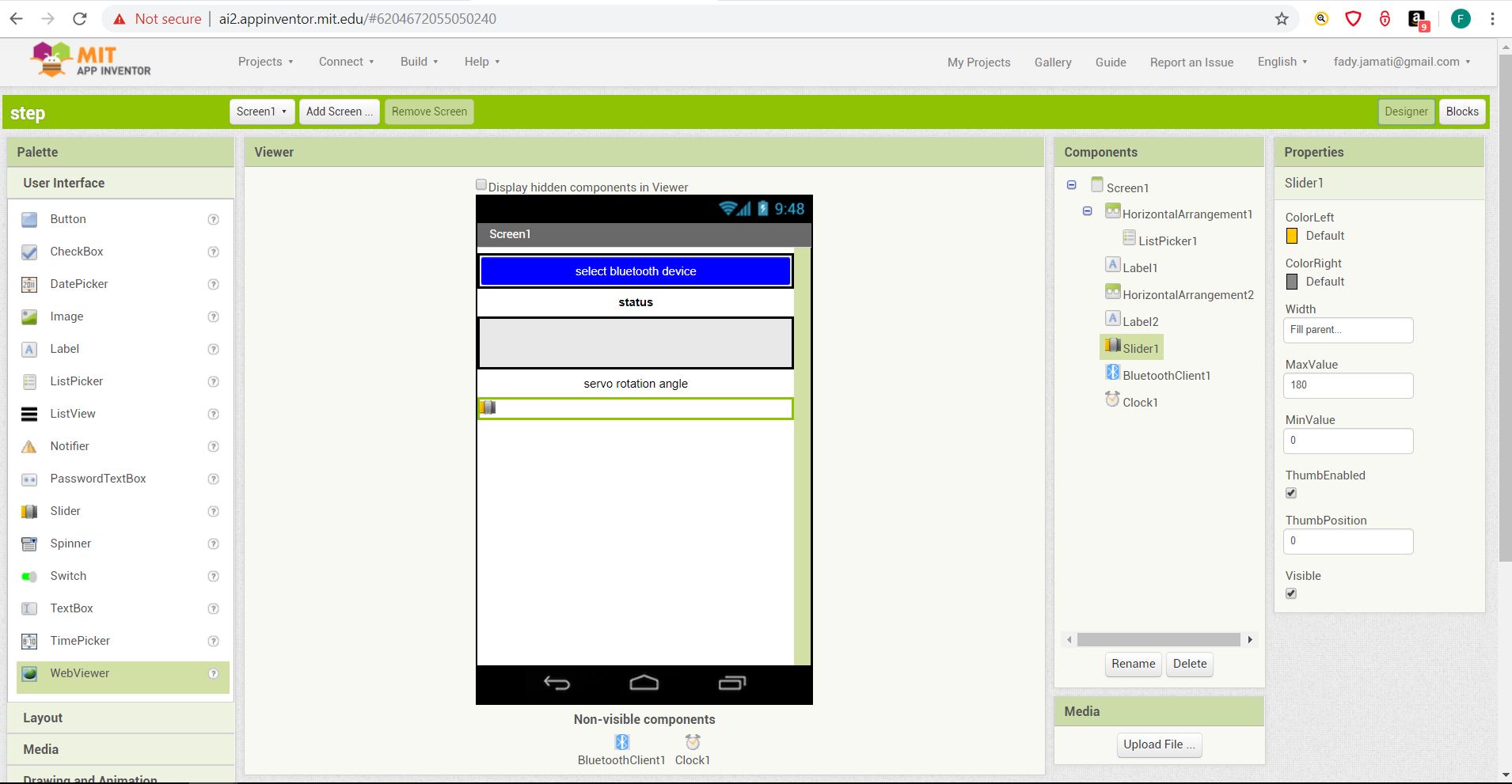Screen dimensions: 1512x784
Task: Click the ListPicker palette icon
Action: (29, 382)
